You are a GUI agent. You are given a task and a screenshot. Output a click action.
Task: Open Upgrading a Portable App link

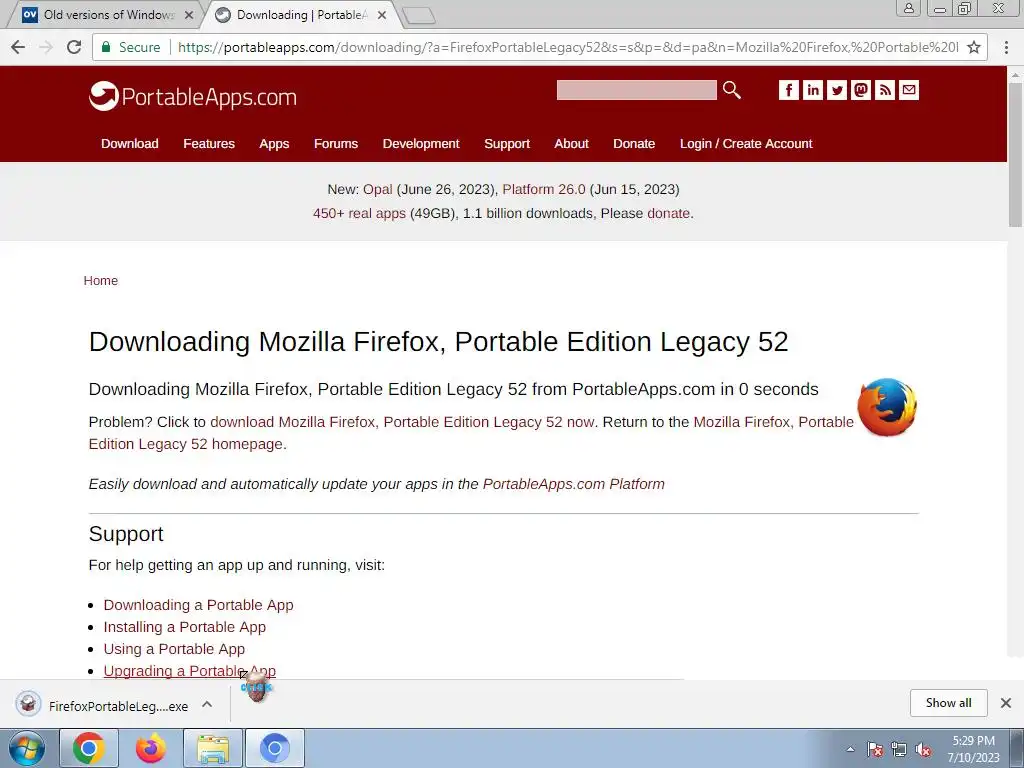[189, 671]
